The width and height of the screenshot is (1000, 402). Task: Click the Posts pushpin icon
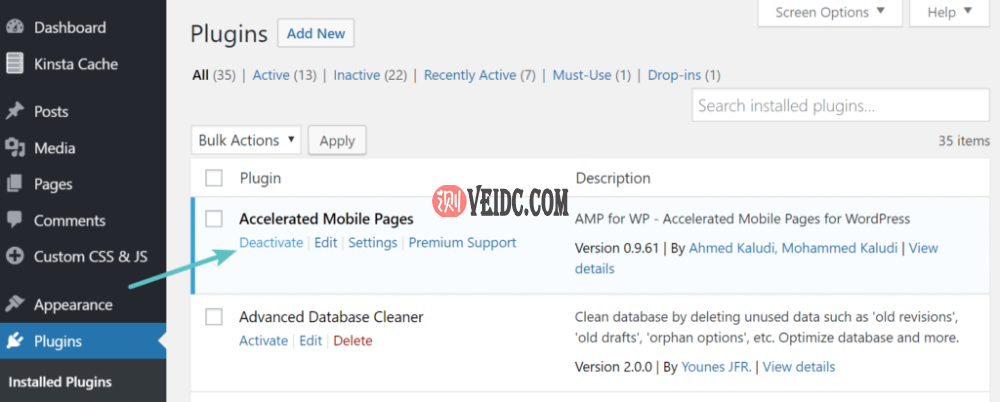coord(15,112)
